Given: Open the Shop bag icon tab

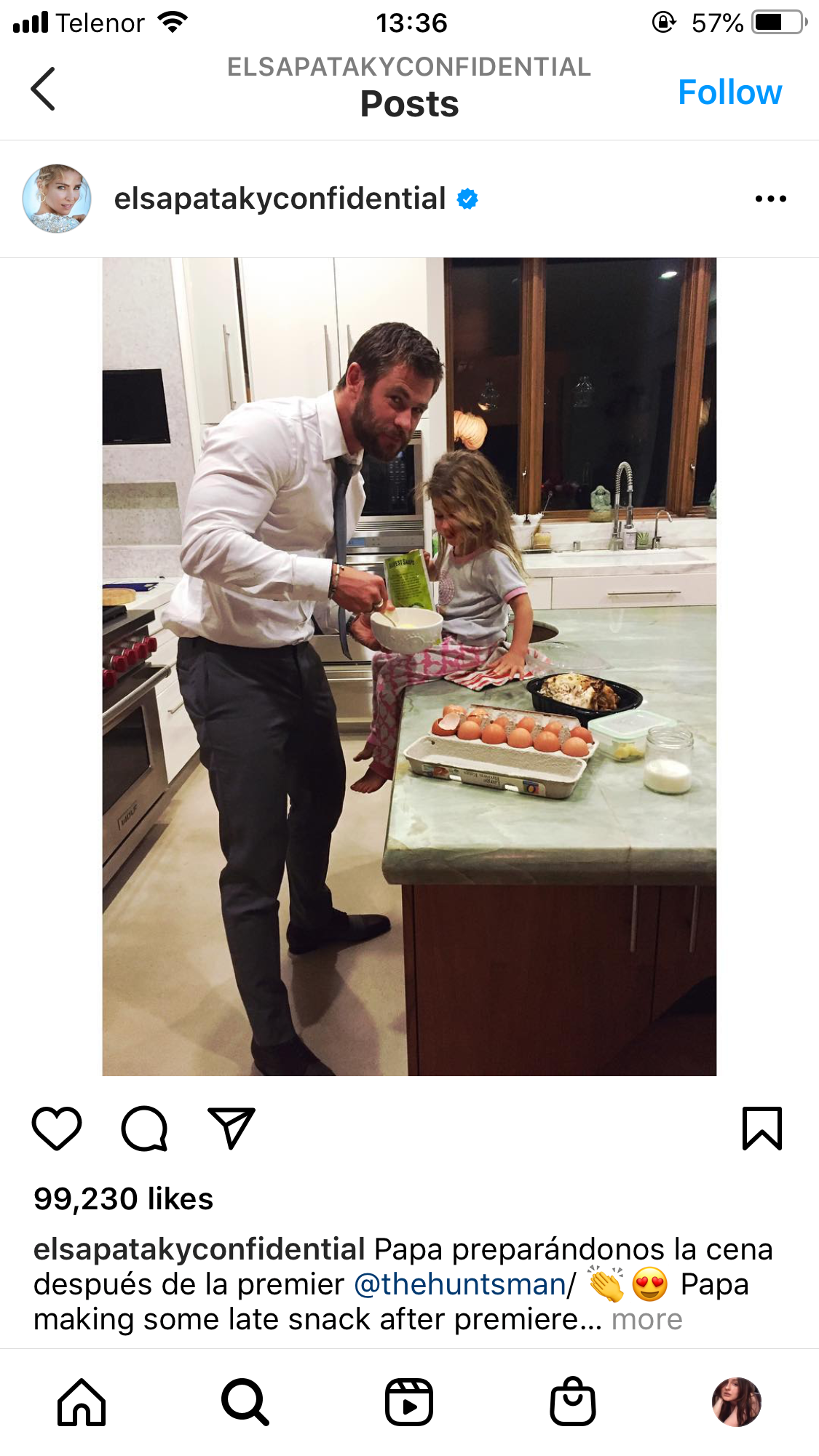Looking at the screenshot, I should pos(573,1402).
